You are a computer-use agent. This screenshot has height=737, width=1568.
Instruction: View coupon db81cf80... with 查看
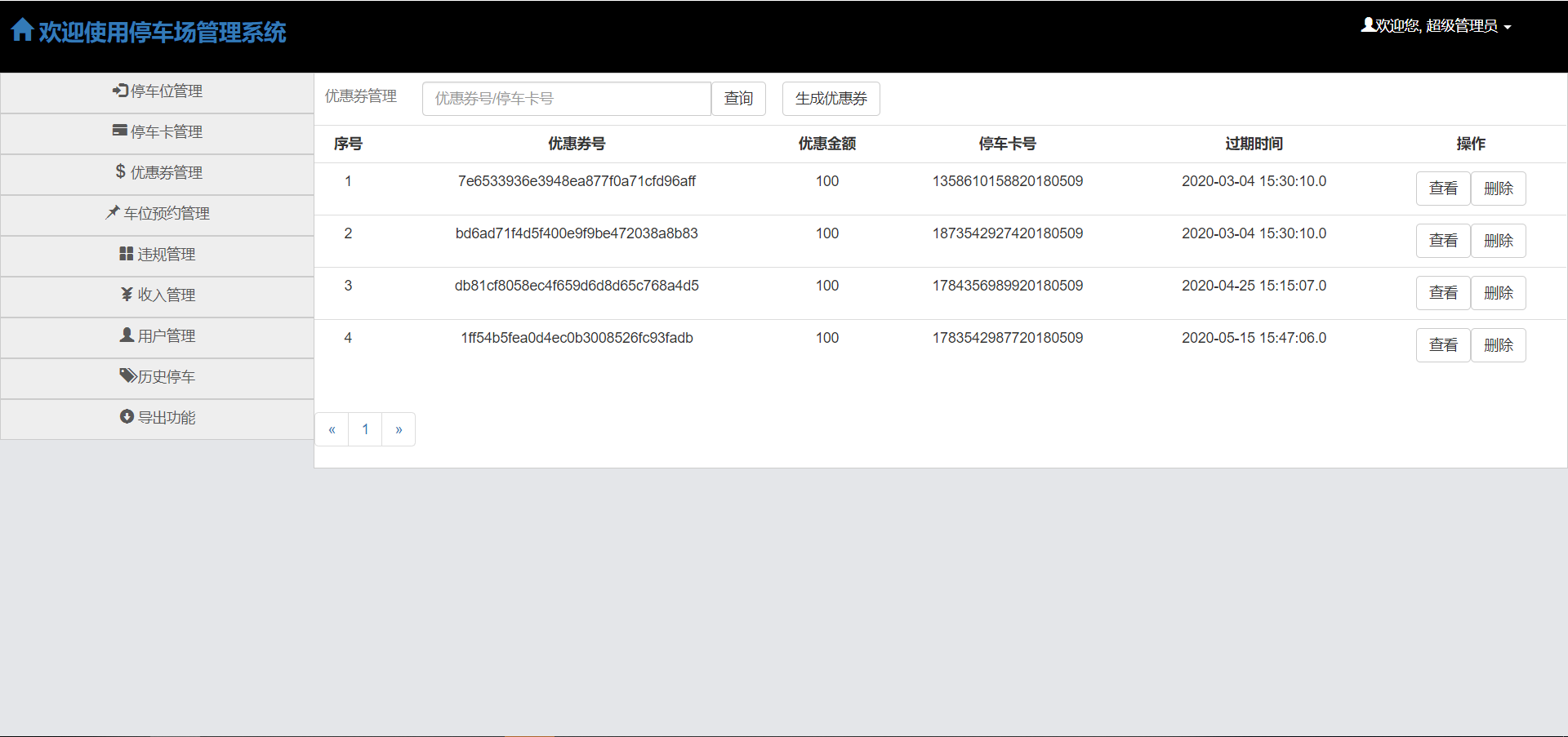1443,293
